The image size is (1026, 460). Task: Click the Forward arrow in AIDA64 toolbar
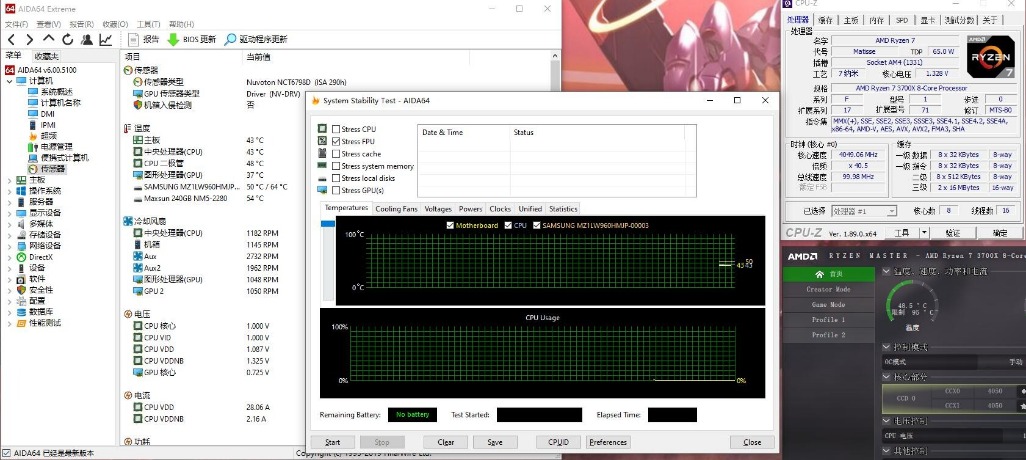(30, 40)
